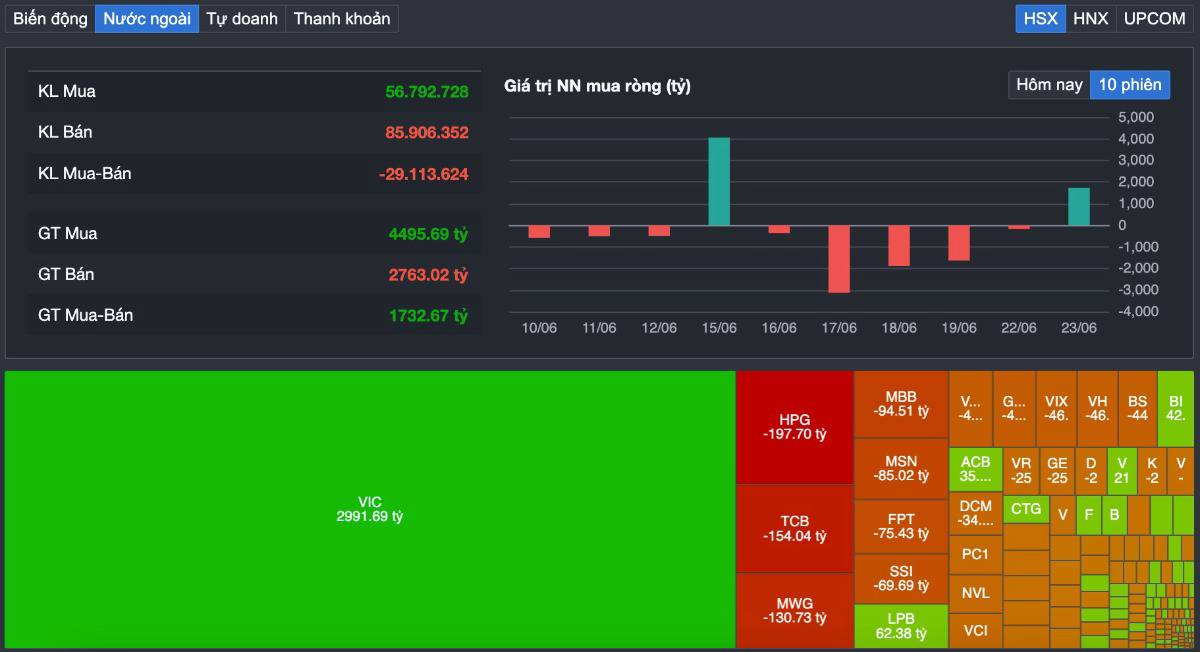
Task: Select the red HPG treemap tile
Action: point(794,427)
